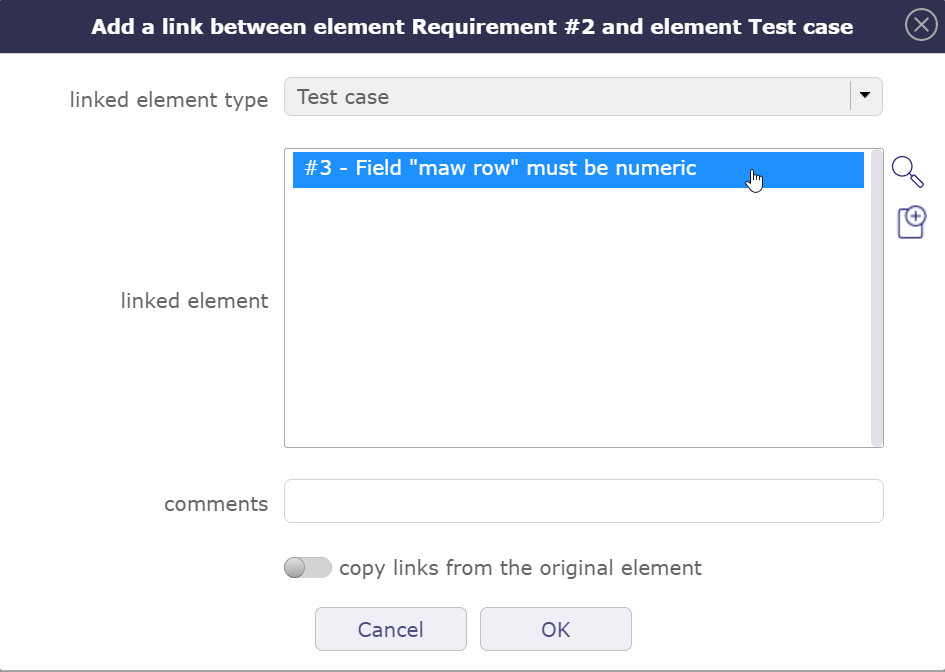Viewport: 945px width, 672px height.
Task: Click the create element icon below the magnifier
Action: coord(910,221)
